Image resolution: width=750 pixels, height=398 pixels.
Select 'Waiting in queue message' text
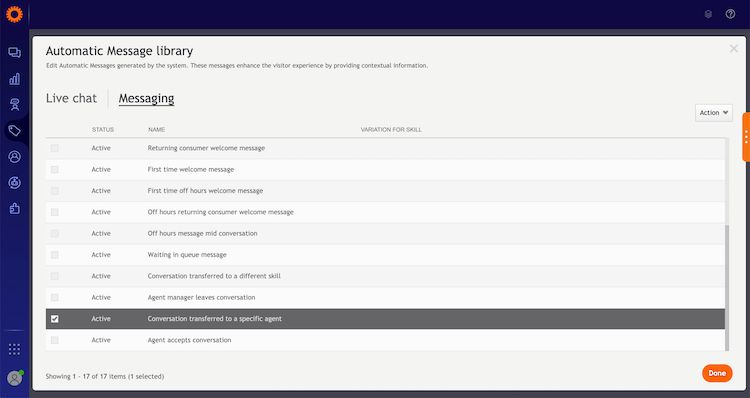click(x=187, y=255)
